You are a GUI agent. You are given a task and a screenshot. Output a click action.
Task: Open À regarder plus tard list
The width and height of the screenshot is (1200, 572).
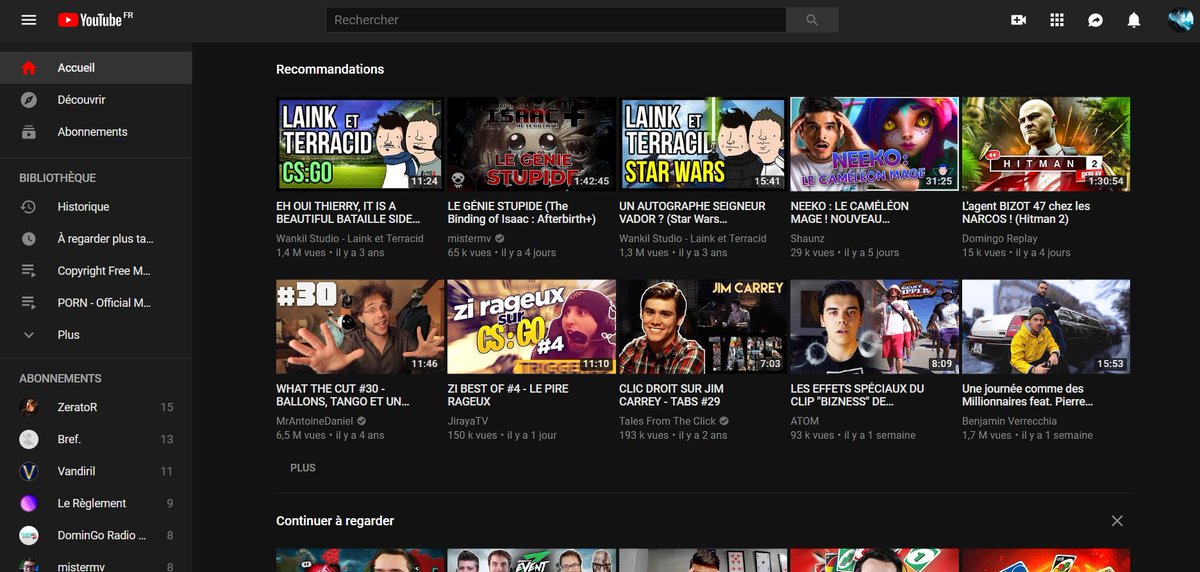click(x=96, y=239)
